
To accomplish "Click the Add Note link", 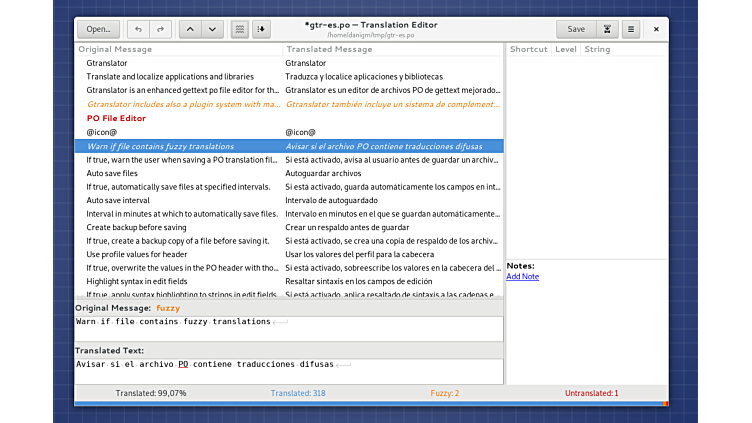I will point(522,277).
